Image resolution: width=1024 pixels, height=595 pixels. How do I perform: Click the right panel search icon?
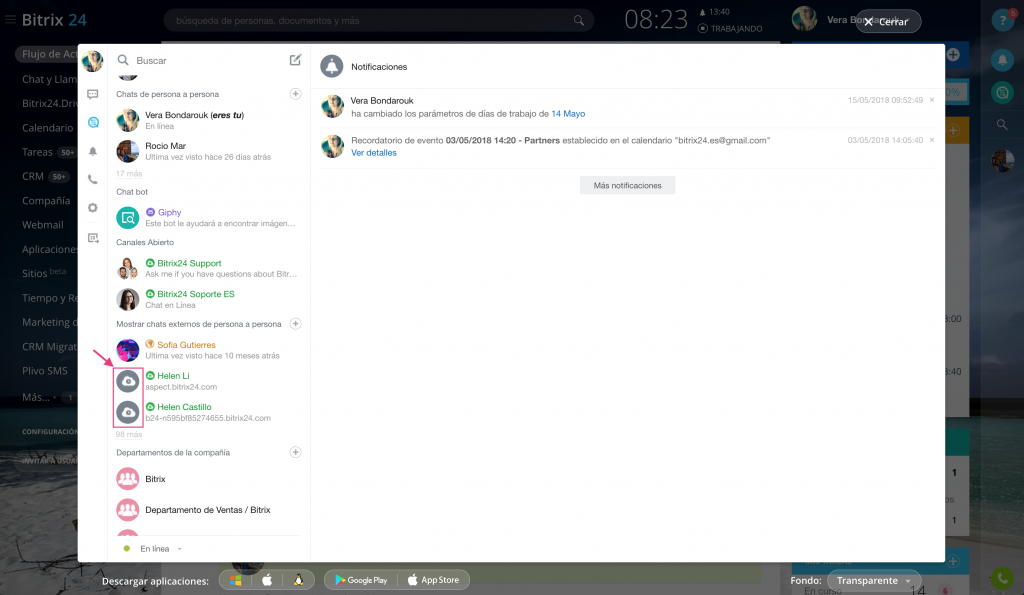pyautogui.click(x=1002, y=124)
